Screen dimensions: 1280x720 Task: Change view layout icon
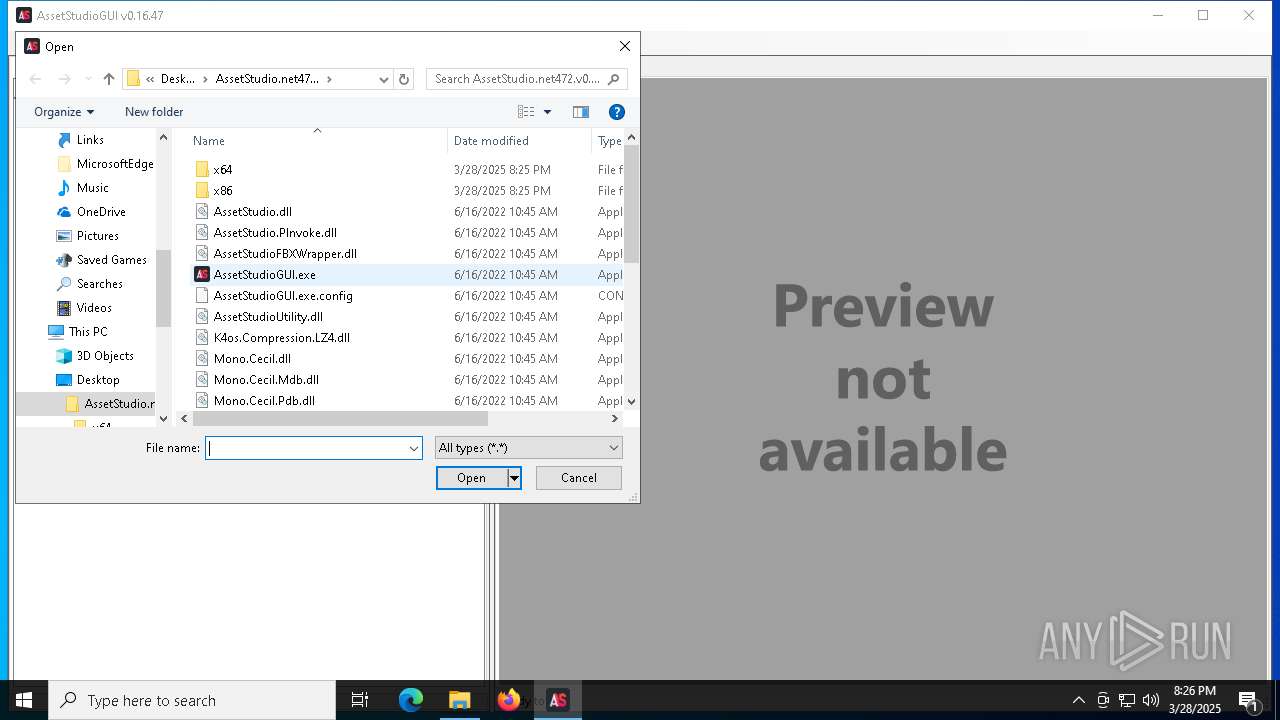pos(526,112)
